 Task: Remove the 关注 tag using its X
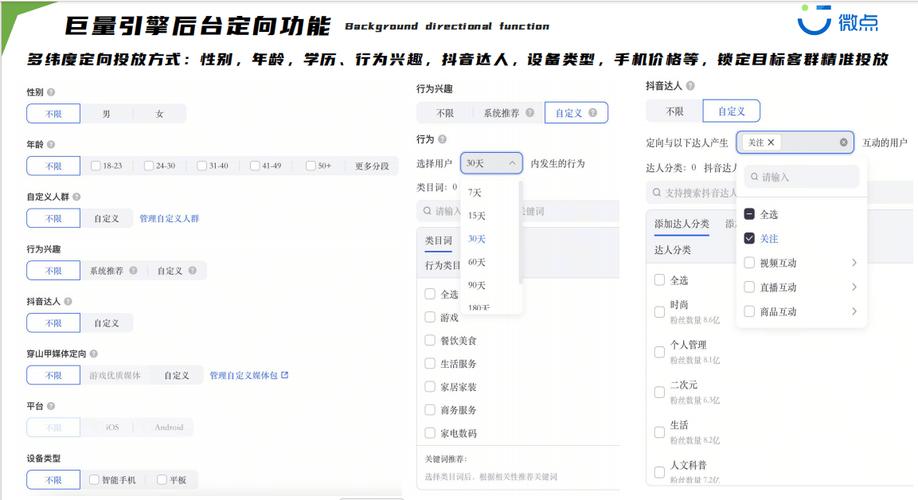pos(771,143)
